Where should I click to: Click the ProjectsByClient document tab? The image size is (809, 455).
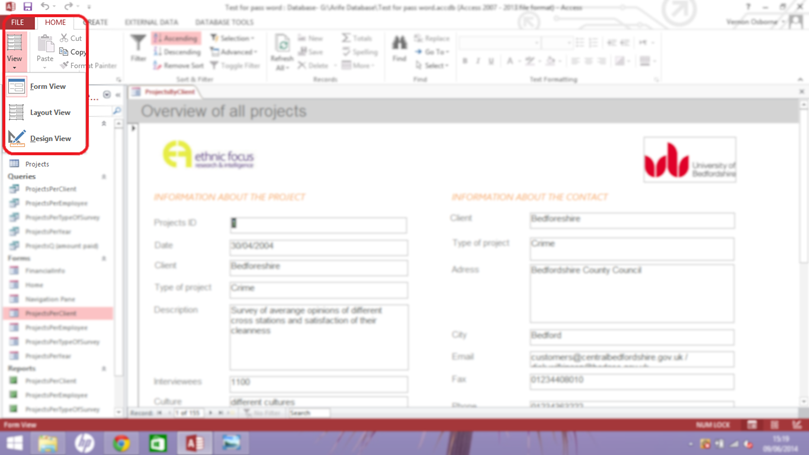coord(165,92)
